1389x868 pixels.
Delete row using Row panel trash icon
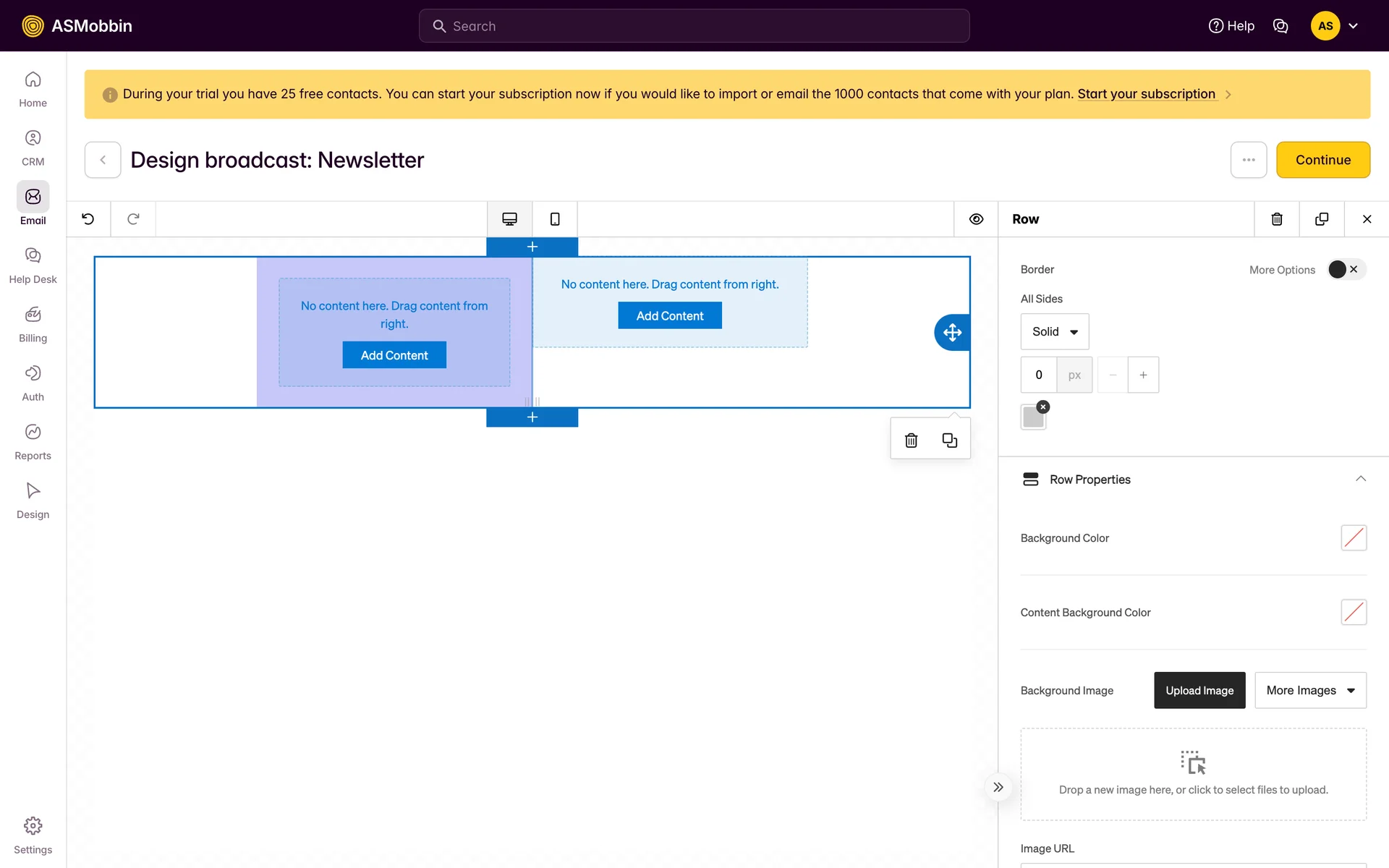1277,219
